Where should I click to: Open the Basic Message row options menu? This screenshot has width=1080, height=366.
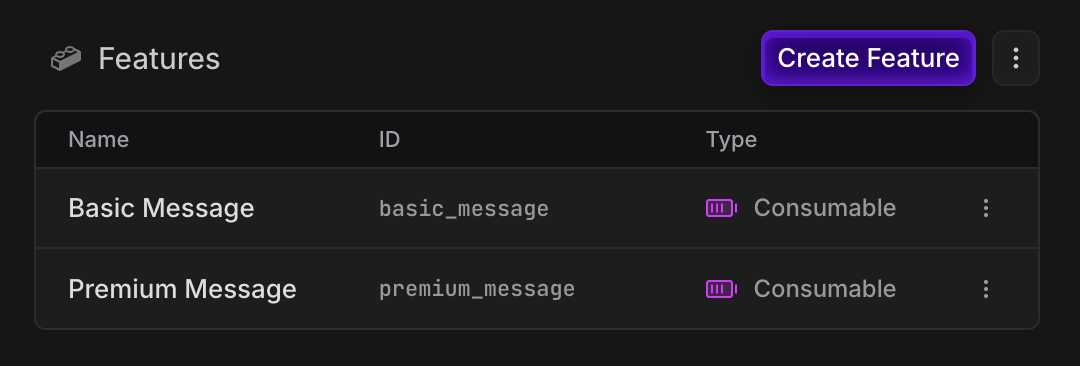tap(986, 208)
